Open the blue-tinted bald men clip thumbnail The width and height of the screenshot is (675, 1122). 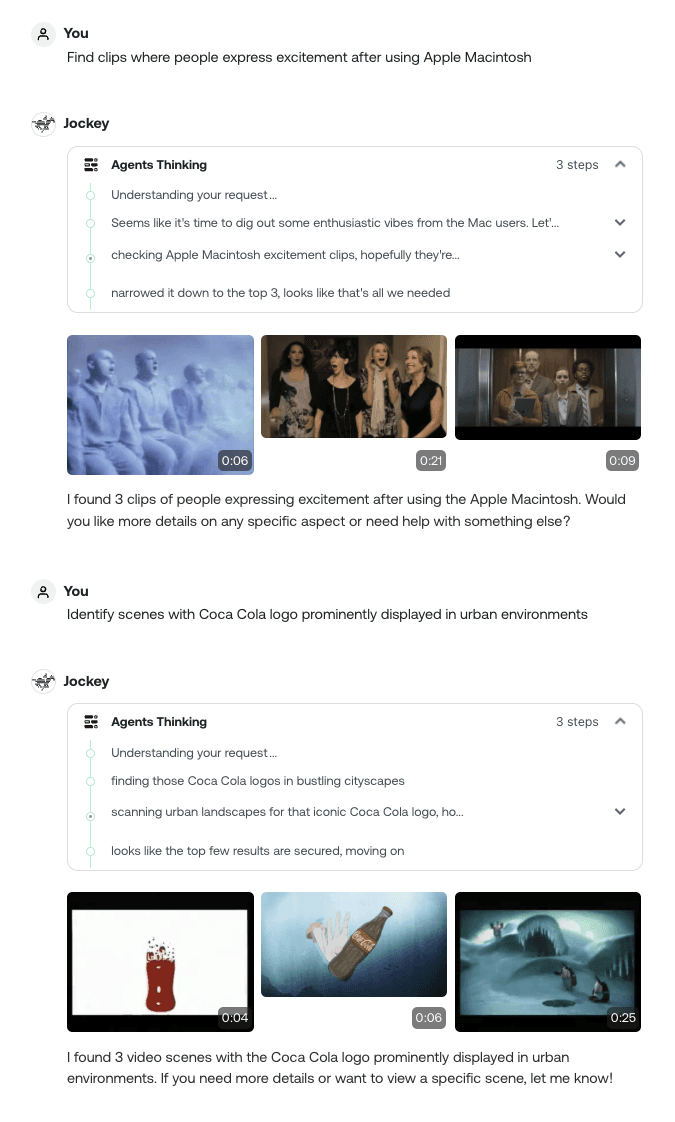[x=160, y=405]
